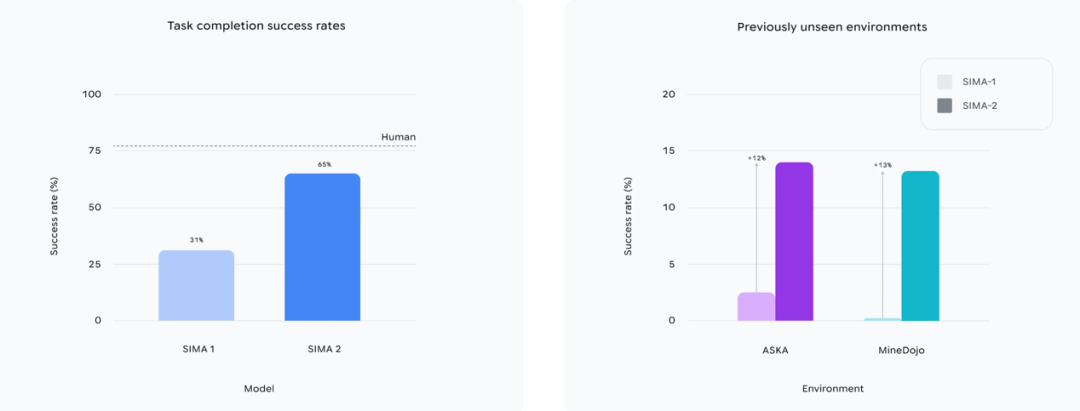Click the 31% data label
Screen dimensions: 1080x411
(x=197, y=241)
